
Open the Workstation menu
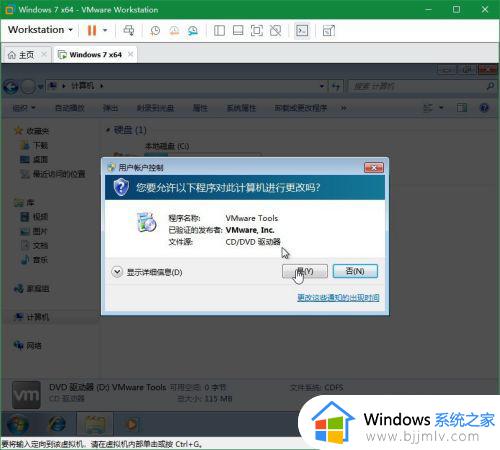pos(40,30)
